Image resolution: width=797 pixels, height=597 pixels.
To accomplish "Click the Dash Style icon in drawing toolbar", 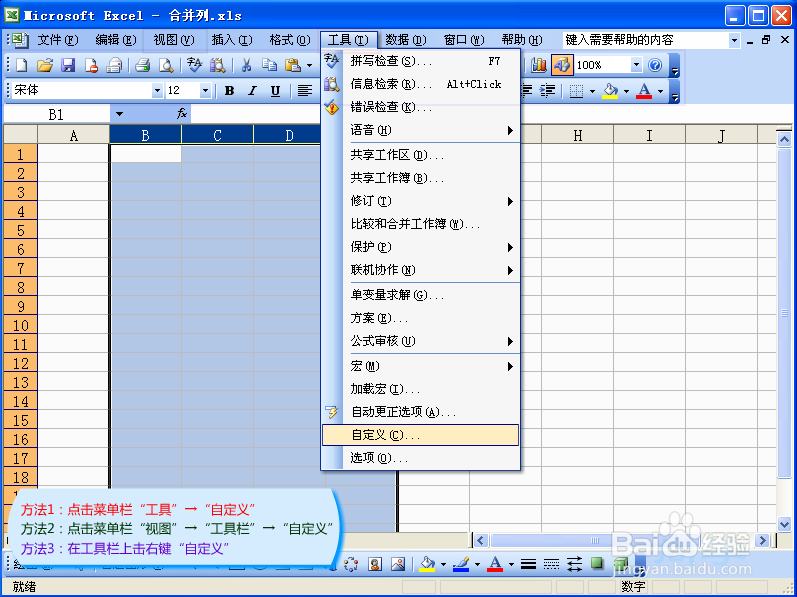I will click(551, 563).
